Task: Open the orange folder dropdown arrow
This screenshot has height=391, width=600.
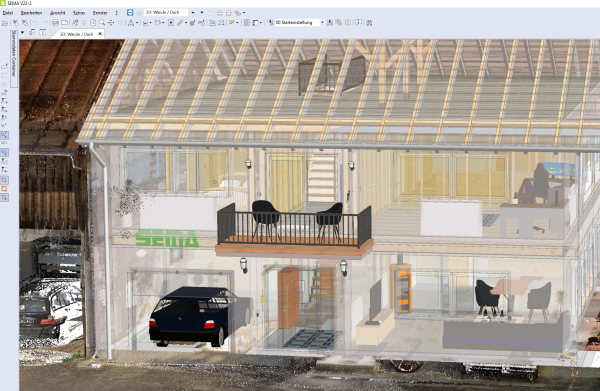Action: [x=237, y=23]
